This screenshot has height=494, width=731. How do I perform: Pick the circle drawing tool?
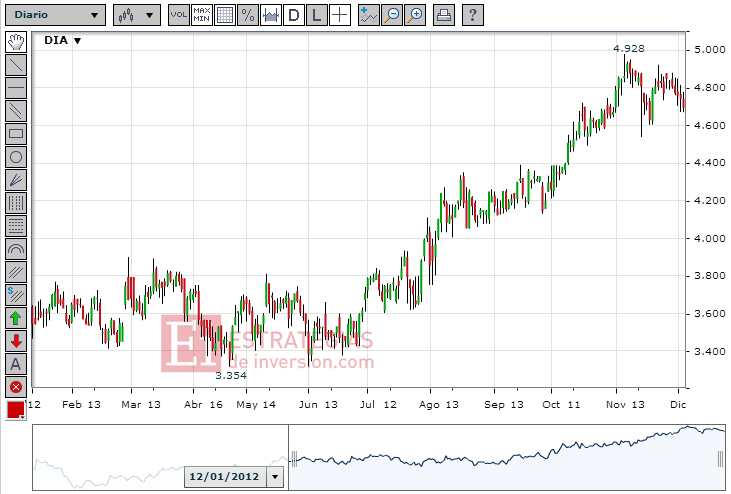point(16,156)
